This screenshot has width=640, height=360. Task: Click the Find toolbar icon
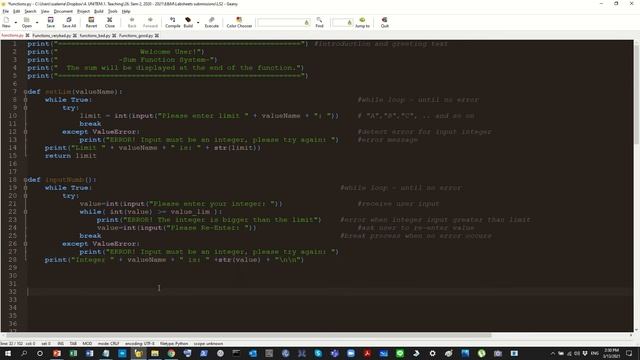coord(319,22)
